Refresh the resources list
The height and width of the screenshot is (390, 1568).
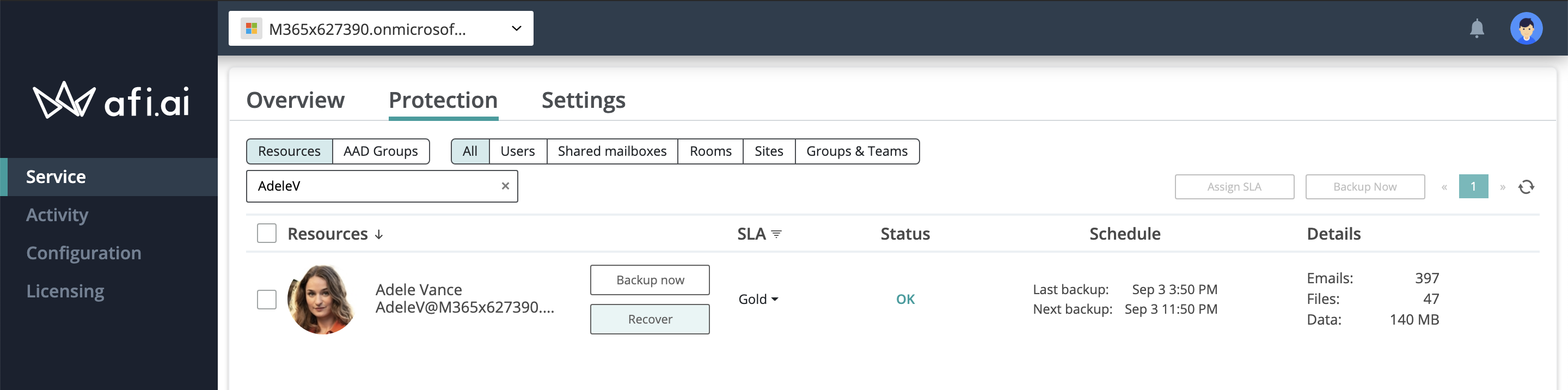point(1526,186)
